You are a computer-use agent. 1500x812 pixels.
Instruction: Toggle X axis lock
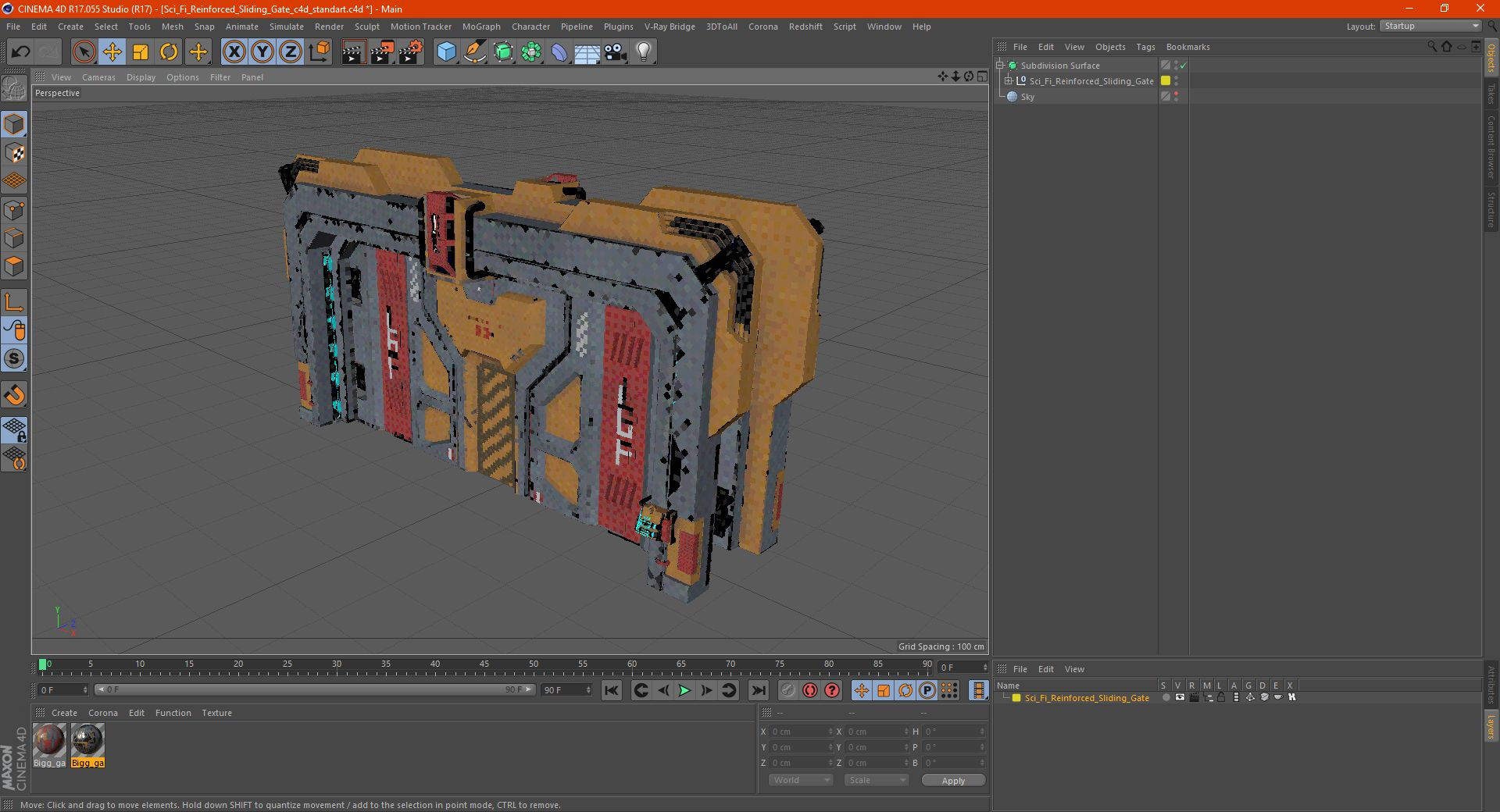click(234, 52)
